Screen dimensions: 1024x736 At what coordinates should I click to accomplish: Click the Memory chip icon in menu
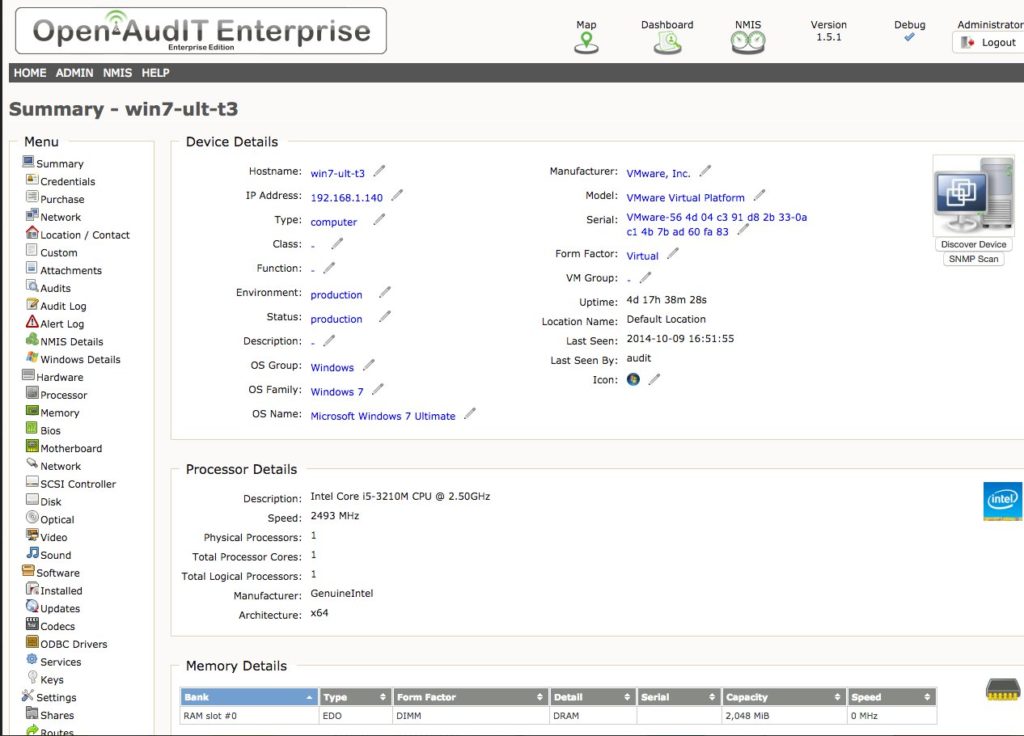32,410
